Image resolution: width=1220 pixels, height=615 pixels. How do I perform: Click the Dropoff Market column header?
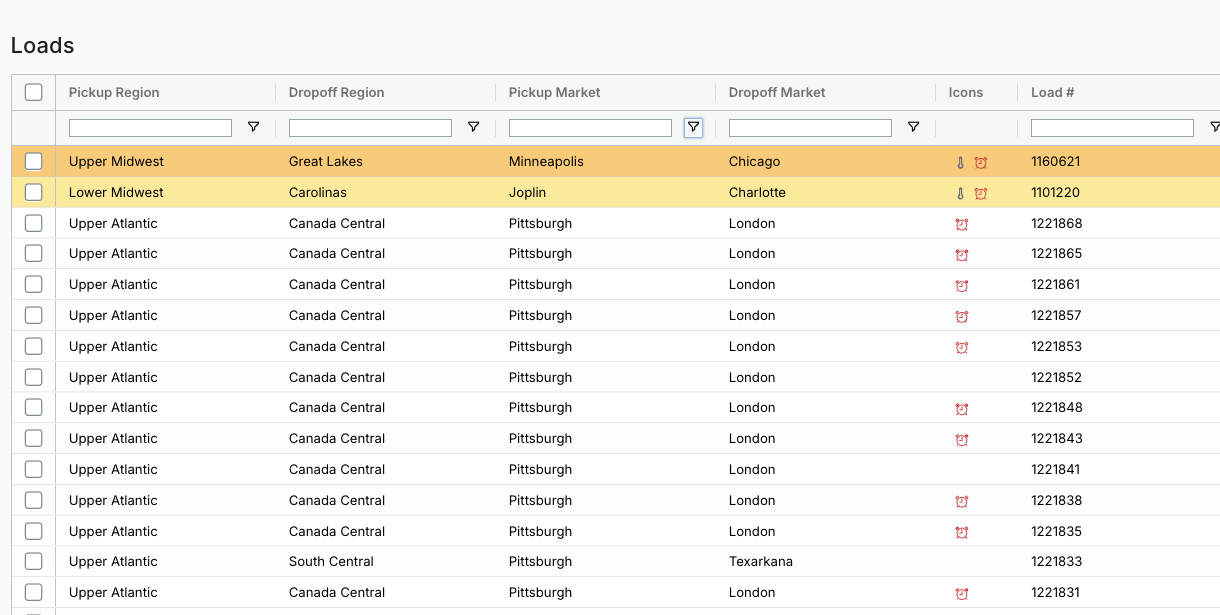(x=777, y=92)
